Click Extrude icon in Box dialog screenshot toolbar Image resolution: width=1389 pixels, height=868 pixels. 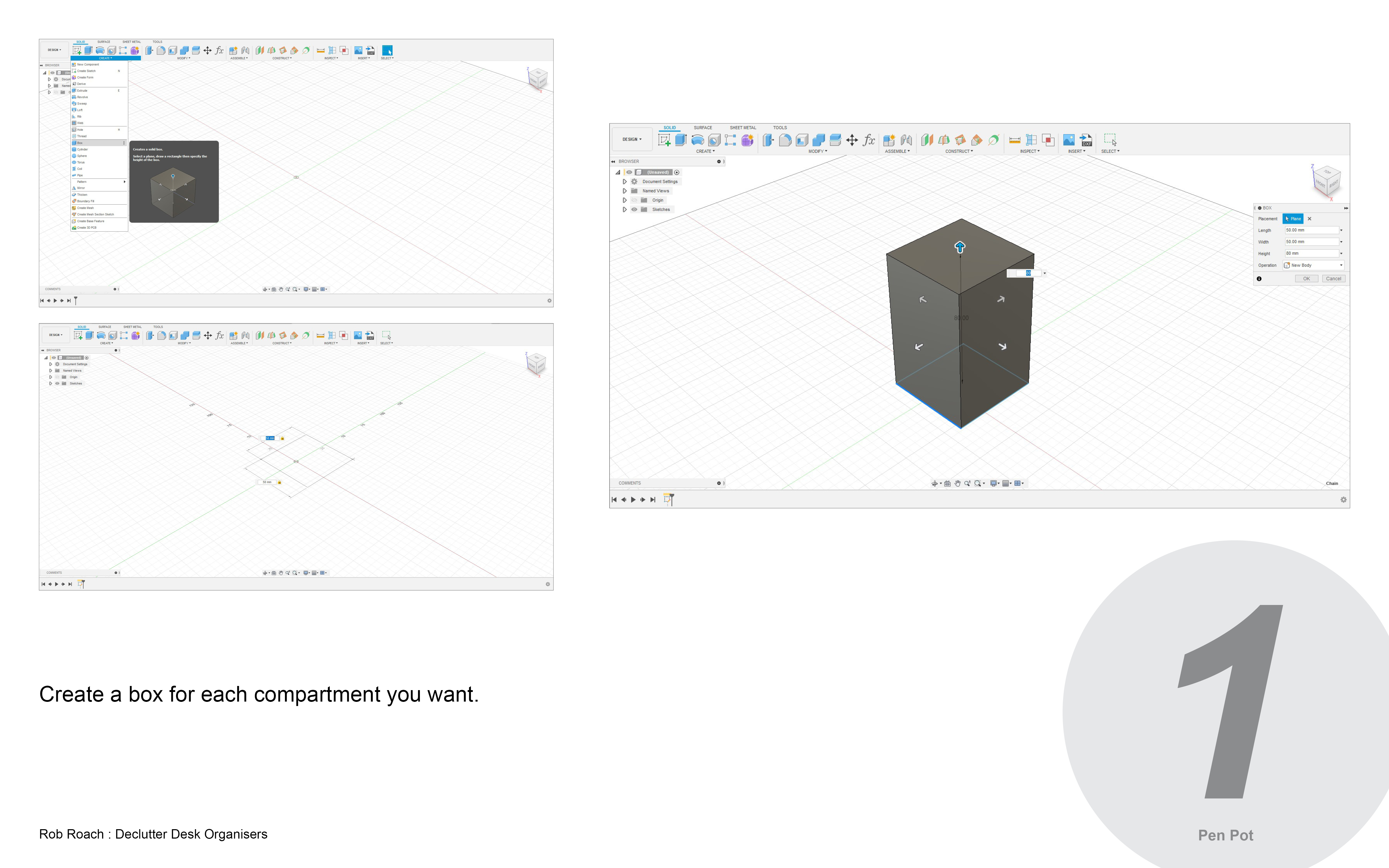(681, 140)
